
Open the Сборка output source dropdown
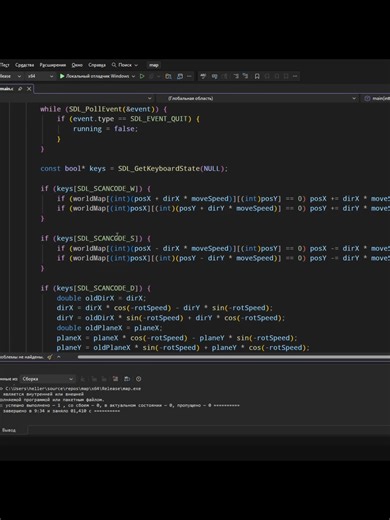point(48,379)
